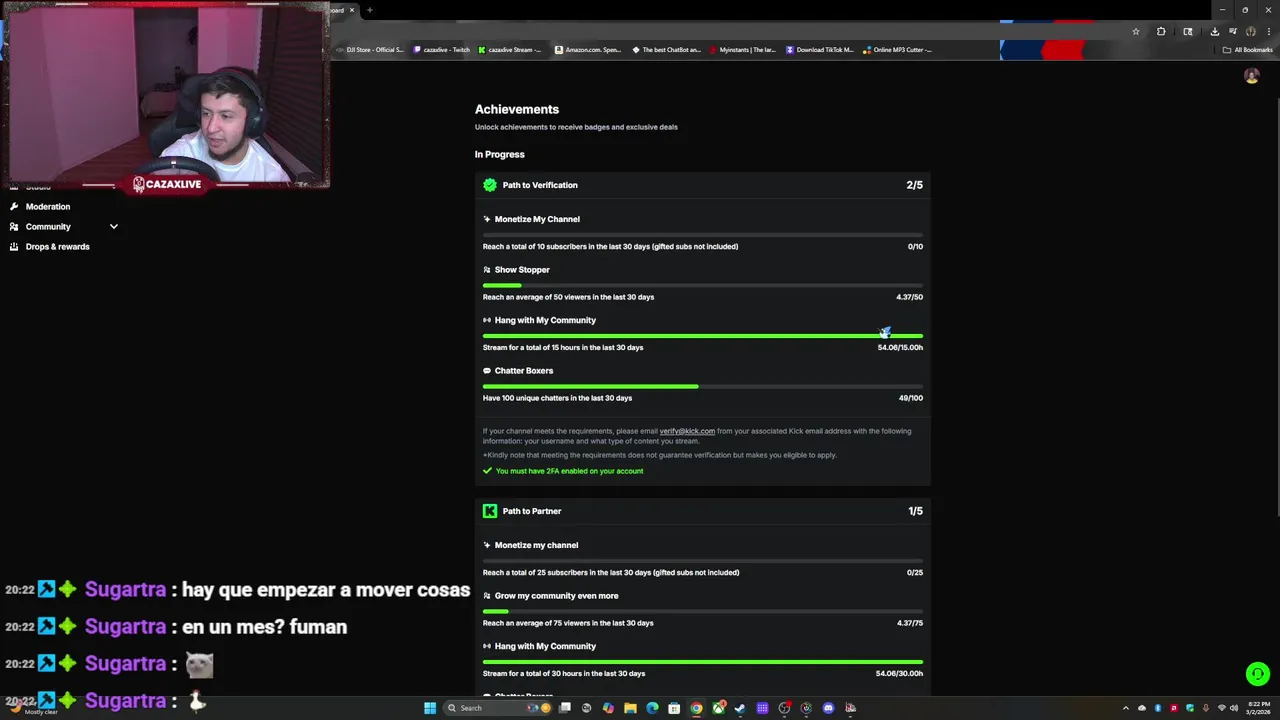Open Drops & rewards in sidebar

coord(49,246)
